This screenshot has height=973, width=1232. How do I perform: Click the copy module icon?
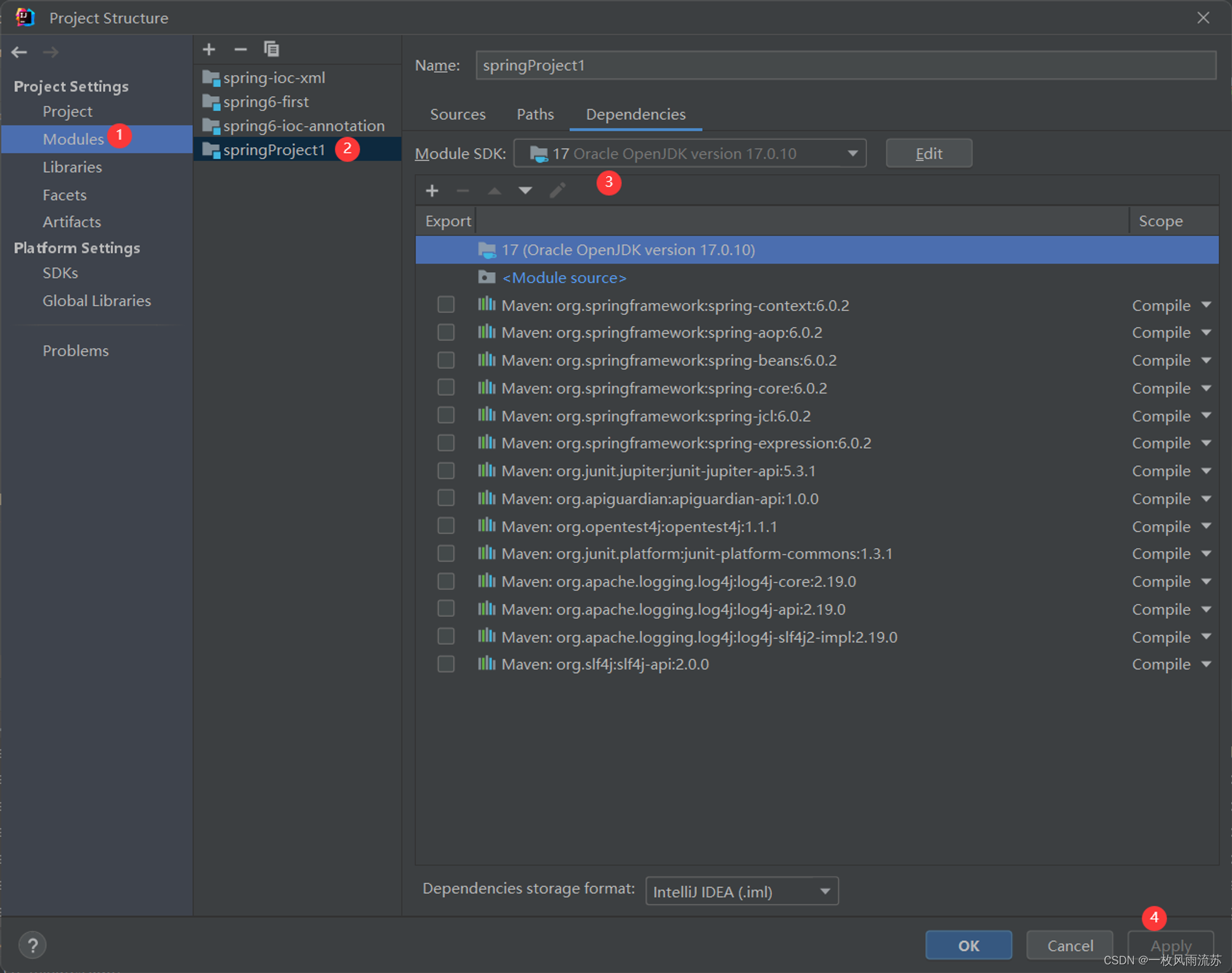(272, 49)
